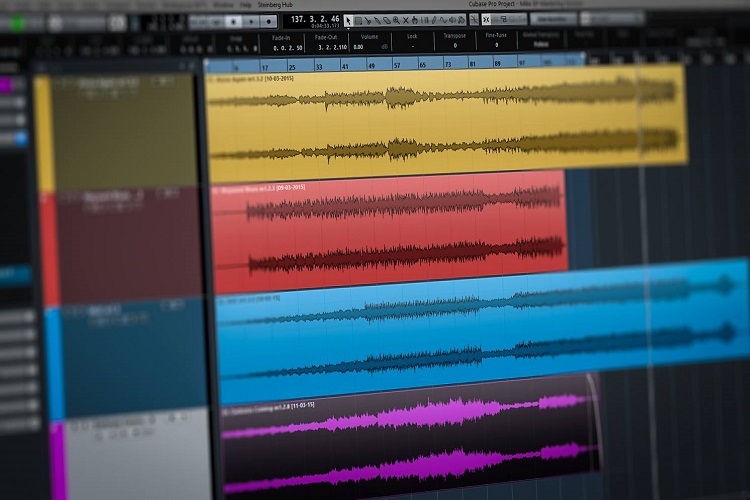
Task: Click the Transpose value field
Action: (x=455, y=45)
